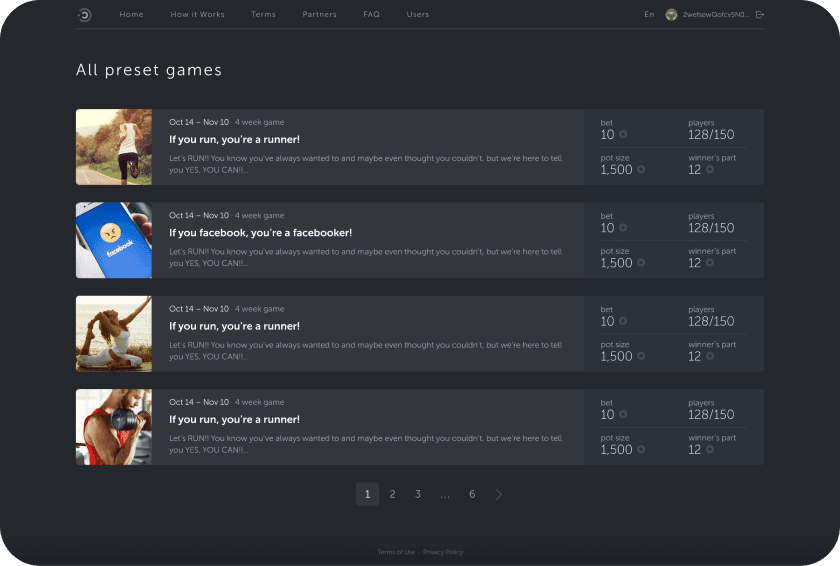The image size is (840, 566).
Task: Go to page 3
Action: 418,494
